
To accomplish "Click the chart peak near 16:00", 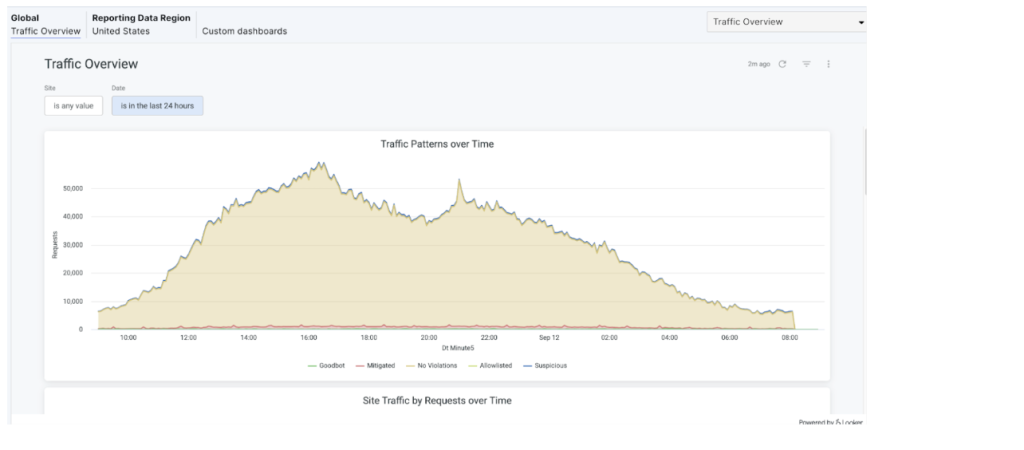I will tap(319, 163).
